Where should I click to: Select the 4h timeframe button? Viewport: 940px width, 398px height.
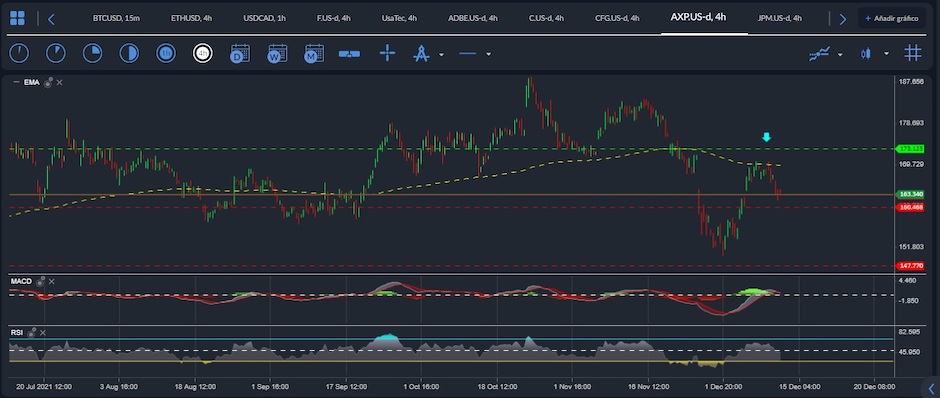203,53
